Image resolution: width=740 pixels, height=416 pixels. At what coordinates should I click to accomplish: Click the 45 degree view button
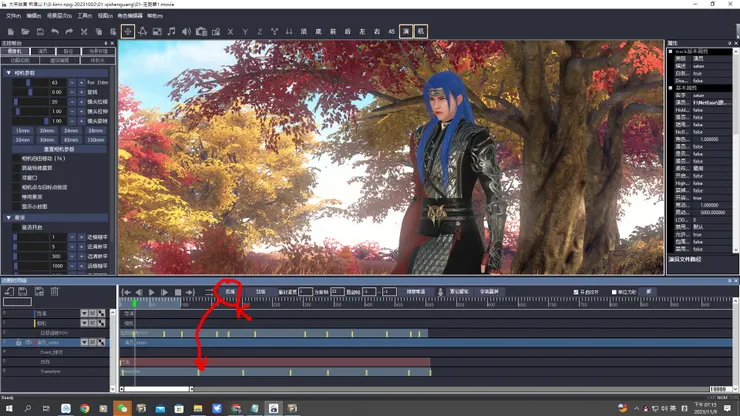coord(391,32)
